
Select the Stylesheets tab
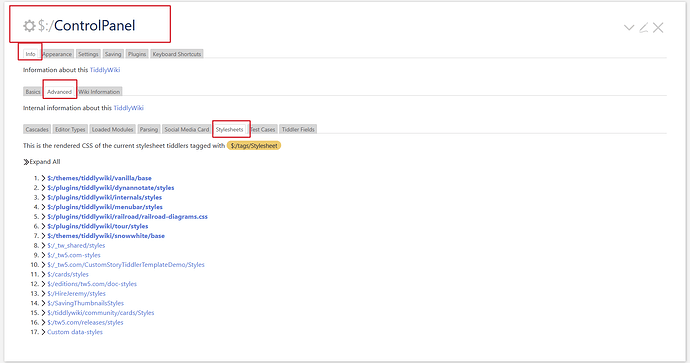(x=229, y=129)
